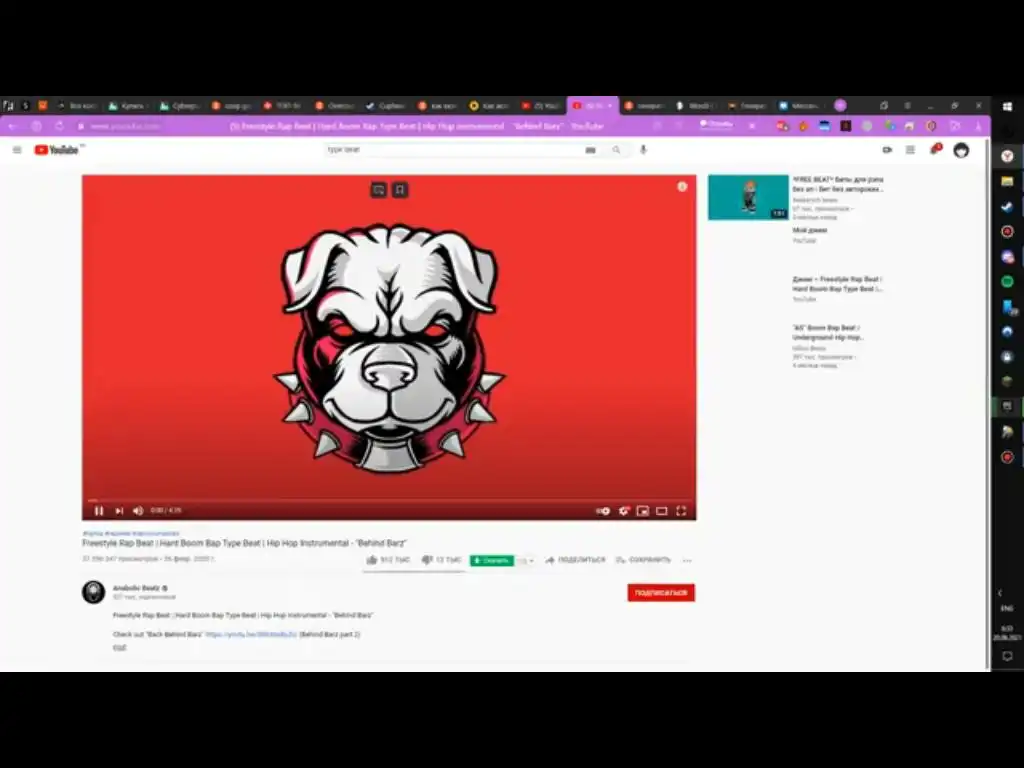Go to the YouTube home logo
The height and width of the screenshot is (768, 1024).
click(57, 150)
